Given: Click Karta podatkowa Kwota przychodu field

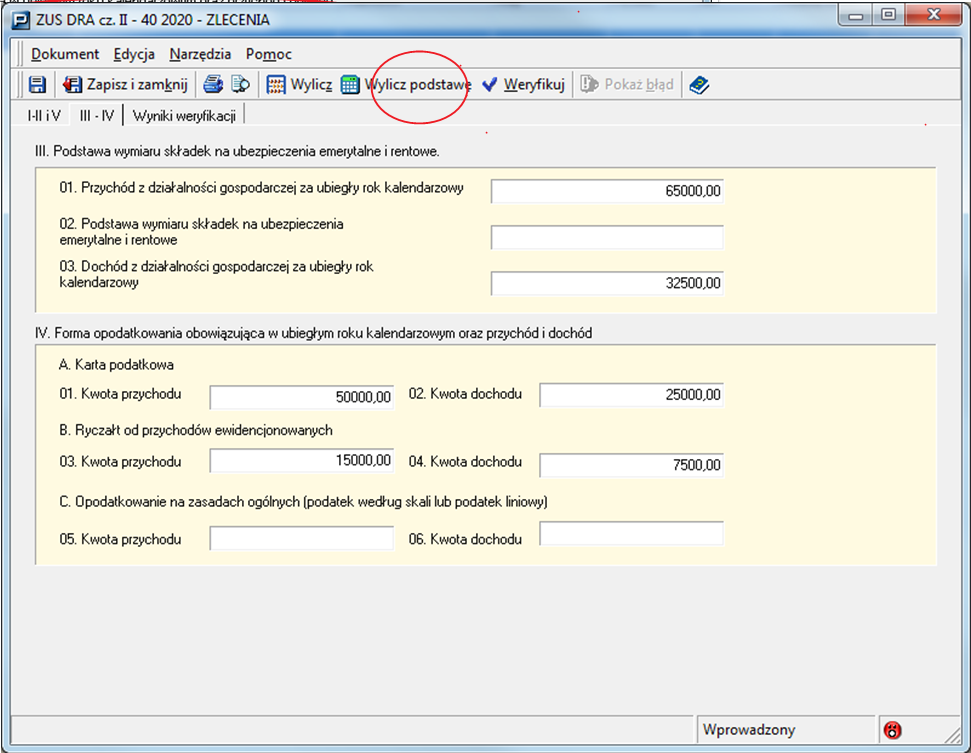Looking at the screenshot, I should 302,398.
